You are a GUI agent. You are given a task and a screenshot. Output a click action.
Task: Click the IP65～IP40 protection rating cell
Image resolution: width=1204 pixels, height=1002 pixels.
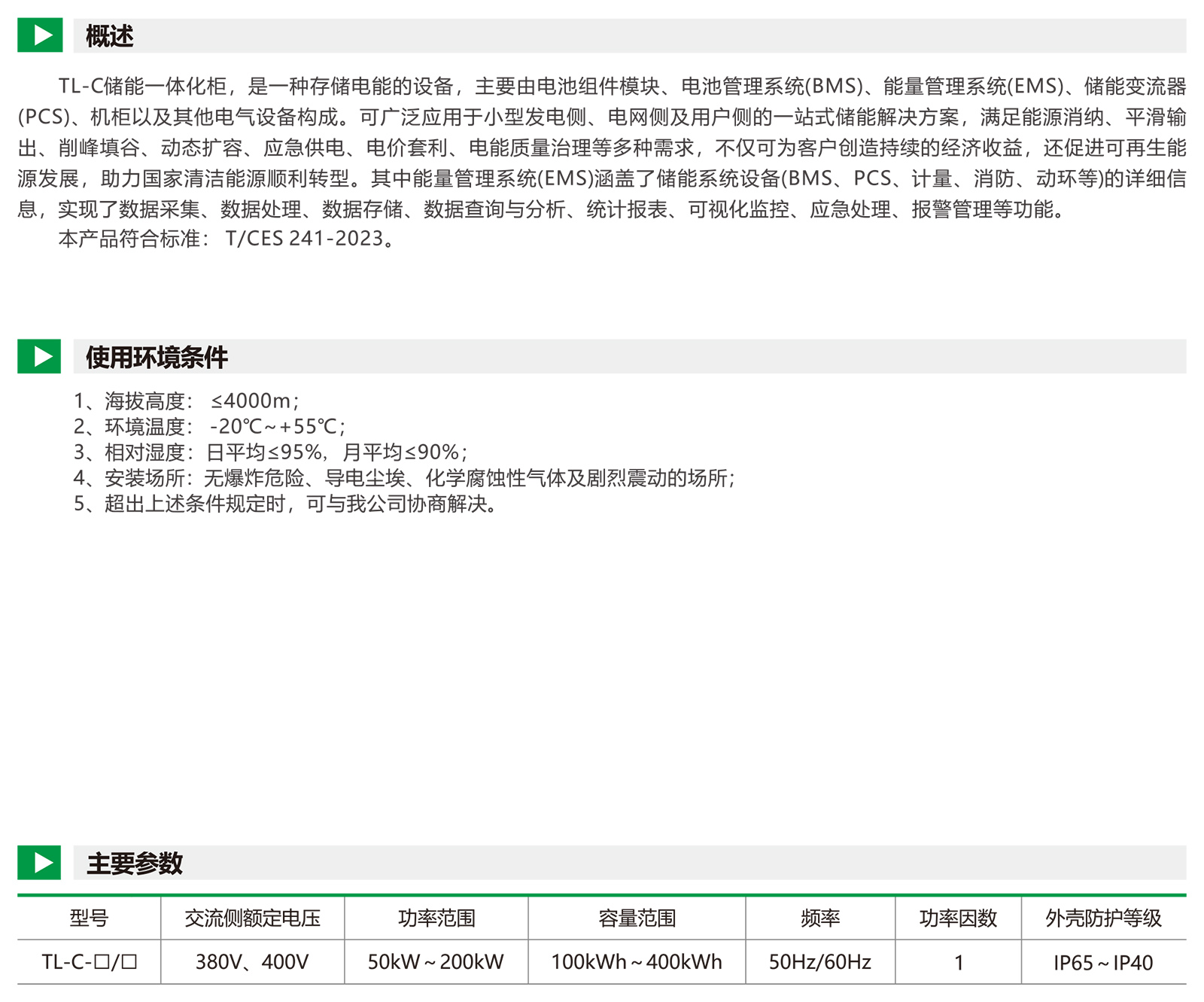coord(1103,963)
